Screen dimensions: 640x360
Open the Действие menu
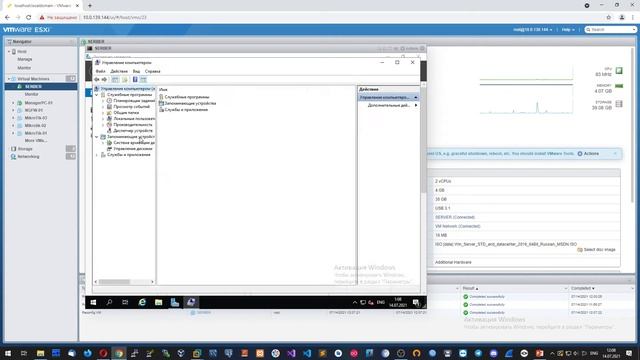click(119, 71)
